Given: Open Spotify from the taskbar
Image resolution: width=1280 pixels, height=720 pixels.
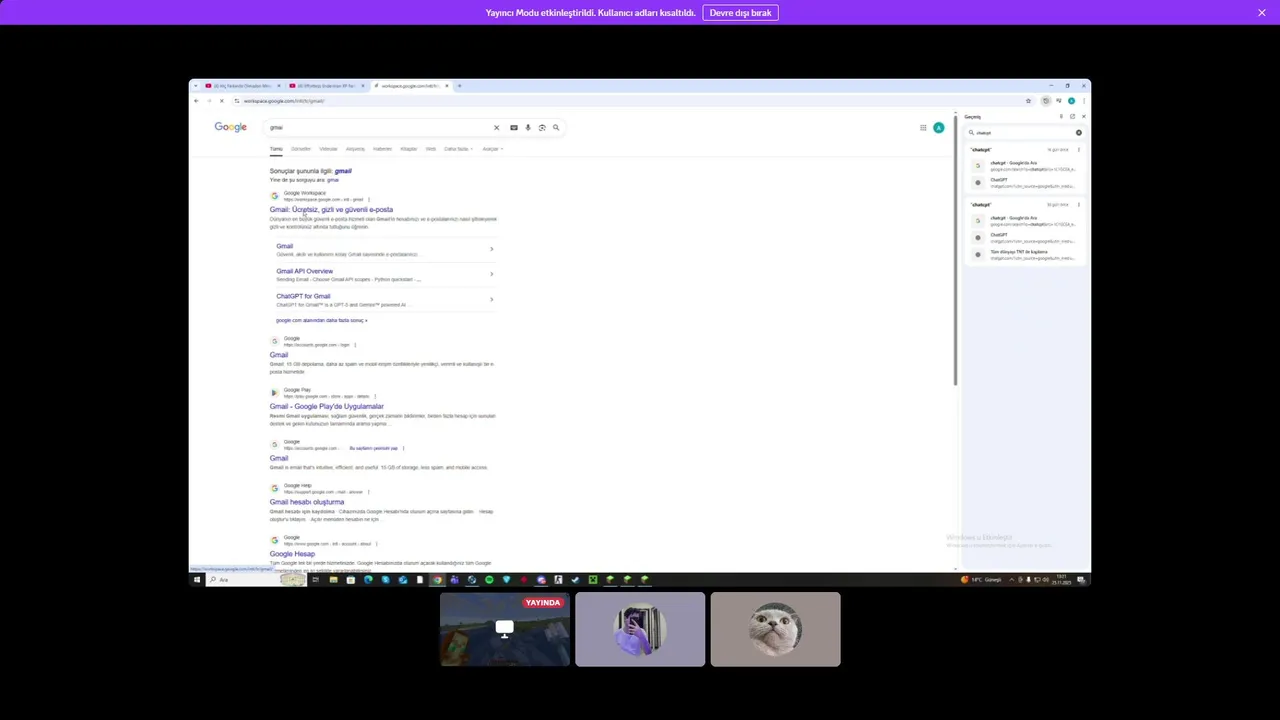Looking at the screenshot, I should pos(489,579).
